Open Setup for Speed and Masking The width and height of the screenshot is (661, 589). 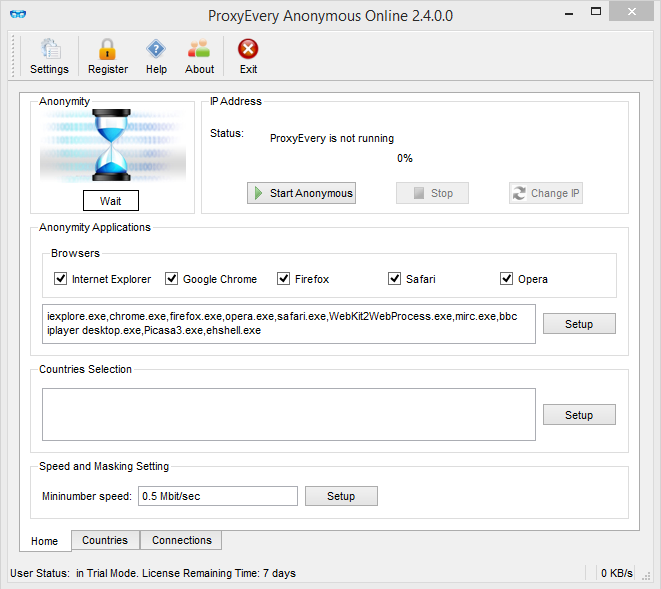pyautogui.click(x=341, y=496)
